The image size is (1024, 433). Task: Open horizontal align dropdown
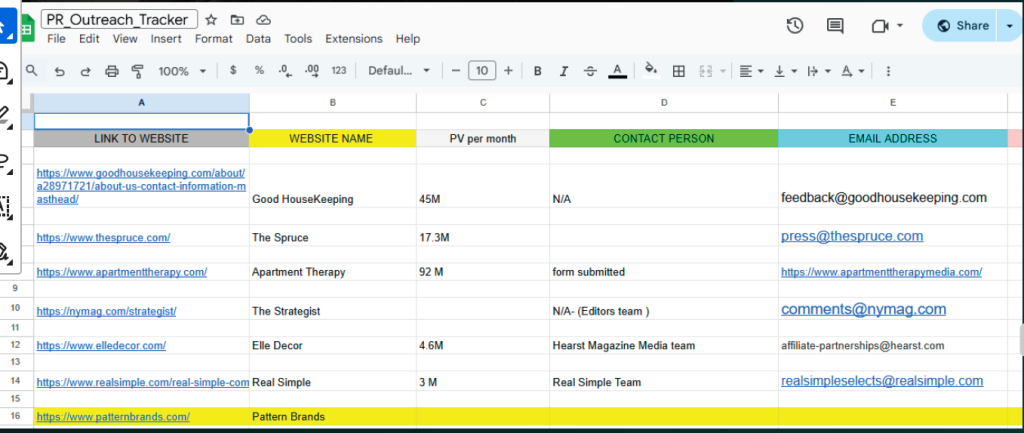tap(752, 71)
